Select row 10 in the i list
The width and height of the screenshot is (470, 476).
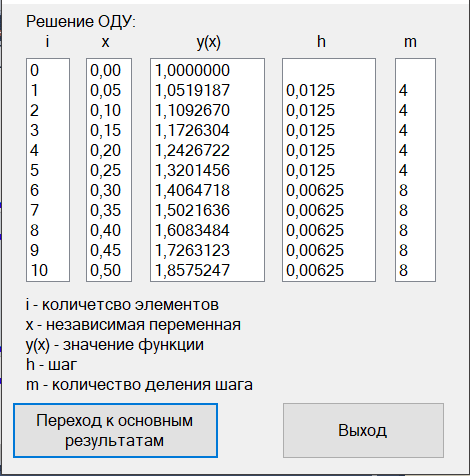pos(39,270)
